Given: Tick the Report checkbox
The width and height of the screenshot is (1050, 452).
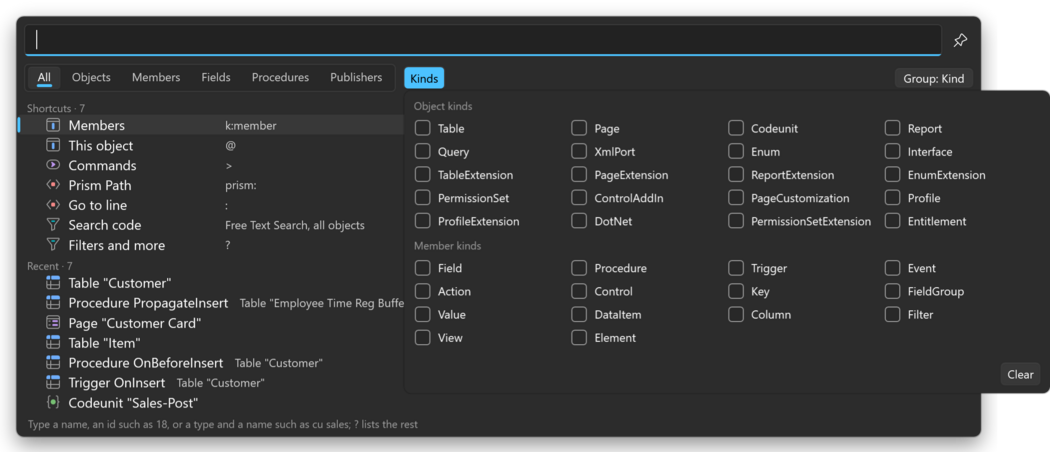Looking at the screenshot, I should pos(893,129).
